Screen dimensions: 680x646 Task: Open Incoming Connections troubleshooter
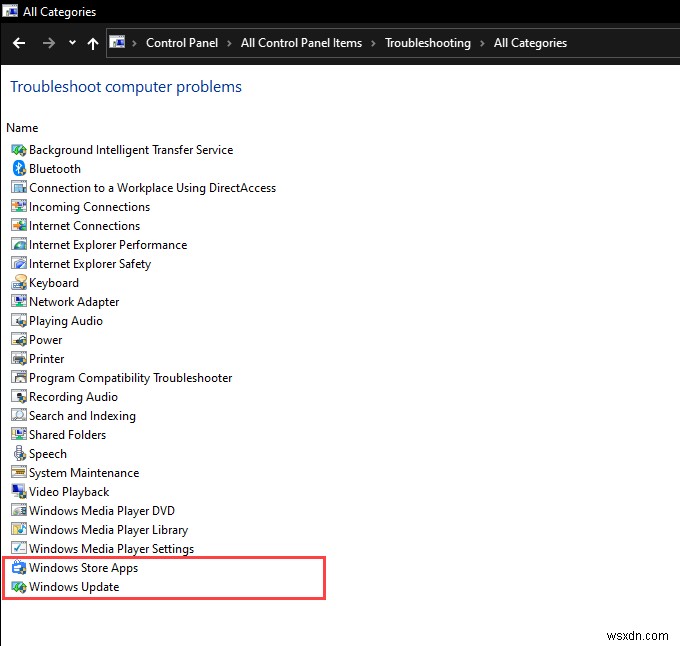(89, 207)
